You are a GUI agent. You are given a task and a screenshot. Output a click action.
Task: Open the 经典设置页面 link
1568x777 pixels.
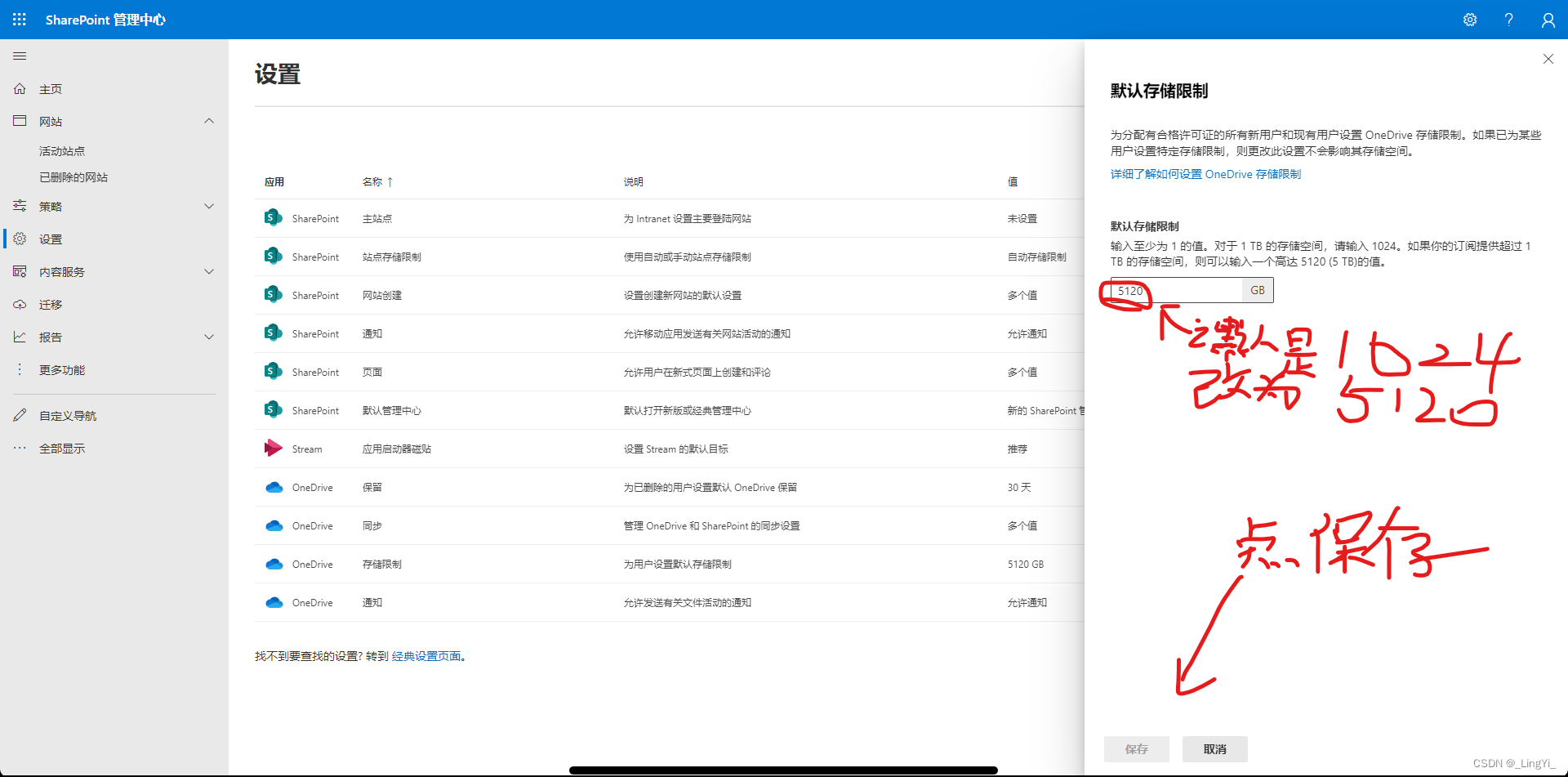coord(426,656)
